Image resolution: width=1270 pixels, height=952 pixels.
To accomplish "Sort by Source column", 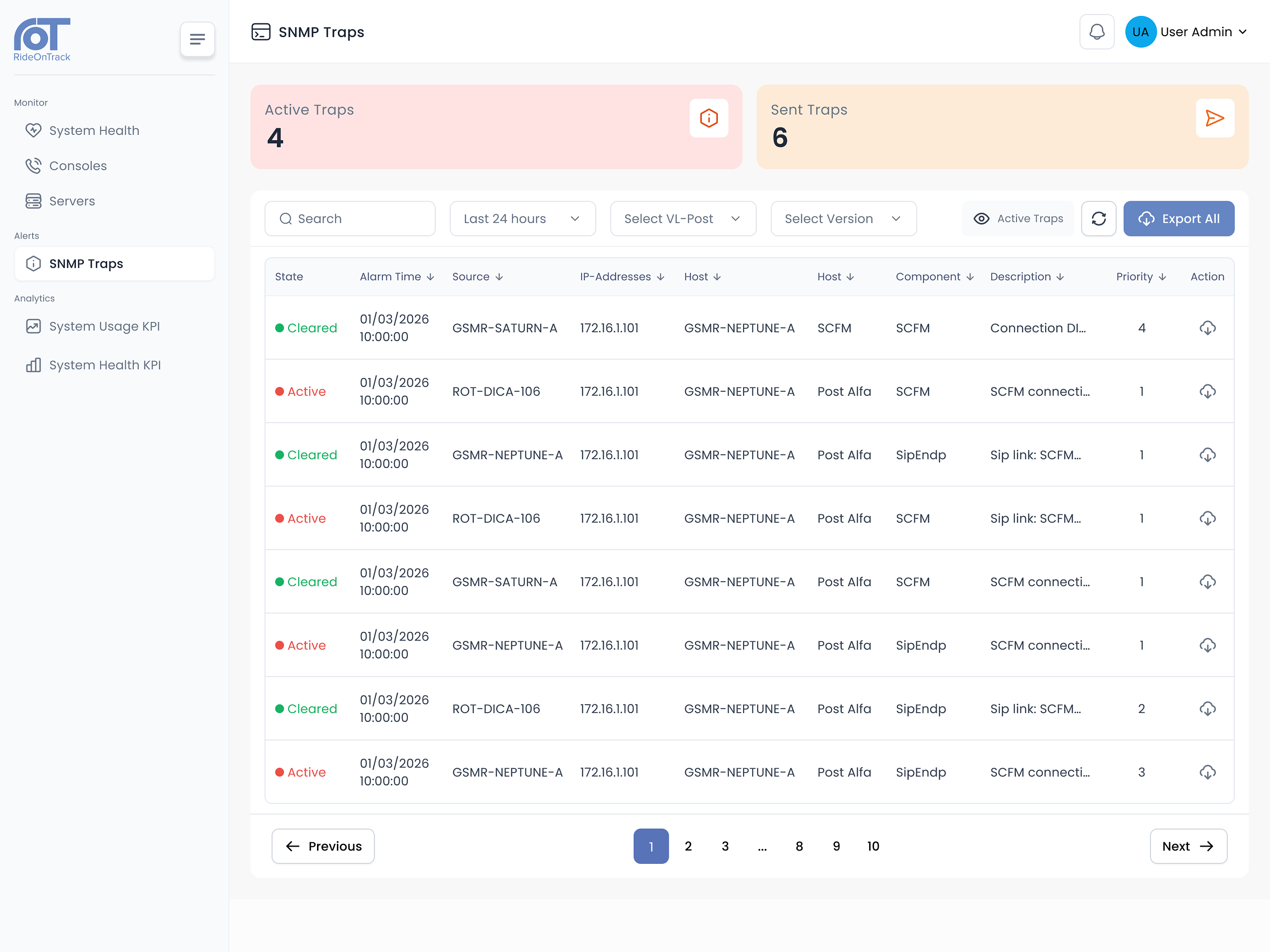I will [x=478, y=277].
